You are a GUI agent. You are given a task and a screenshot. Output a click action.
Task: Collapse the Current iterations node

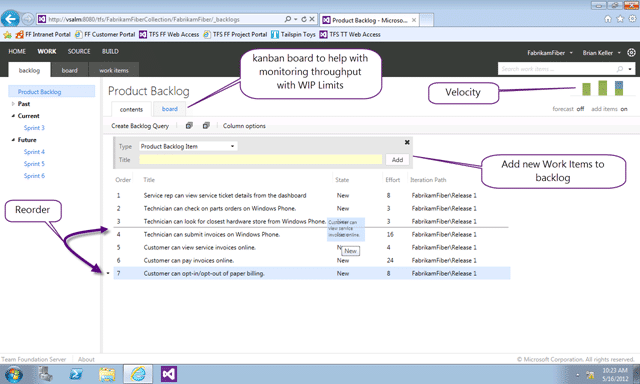13,116
